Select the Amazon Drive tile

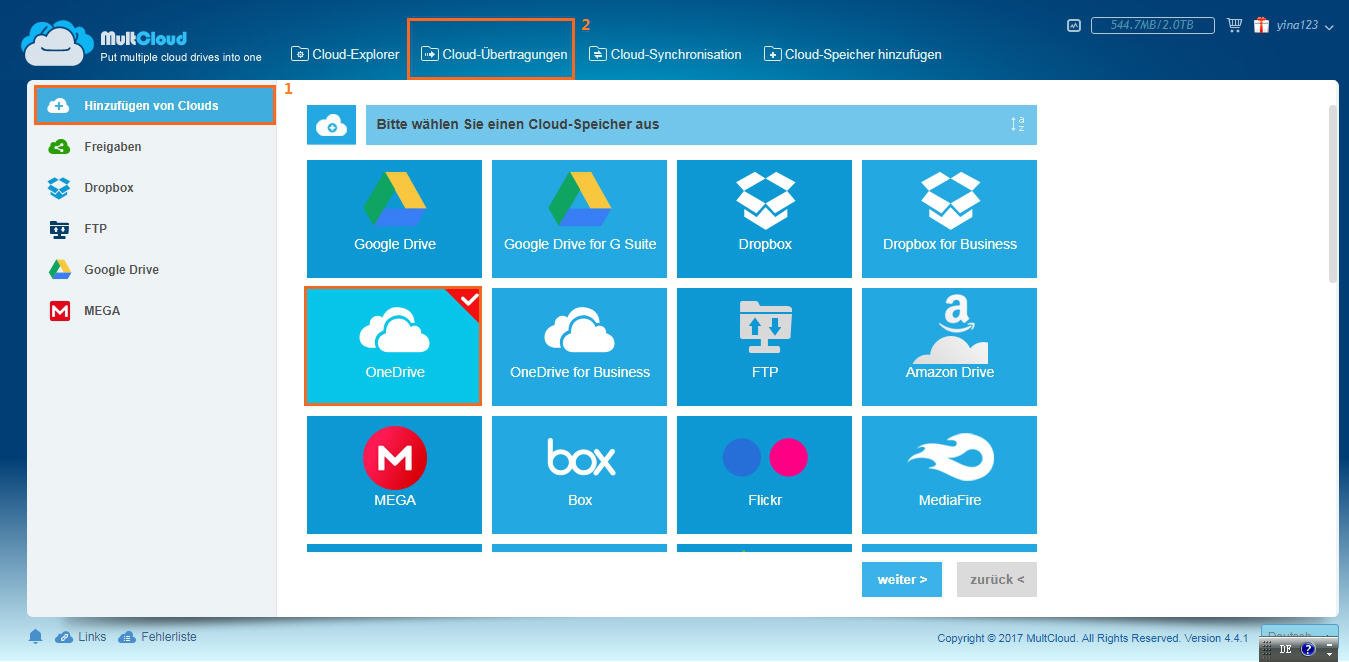(x=949, y=347)
